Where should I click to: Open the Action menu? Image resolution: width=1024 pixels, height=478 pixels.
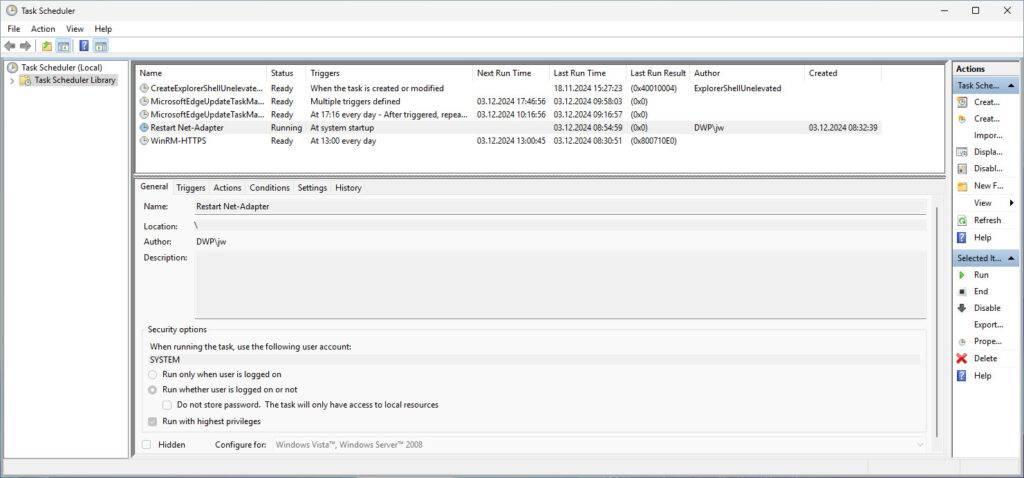pos(43,29)
